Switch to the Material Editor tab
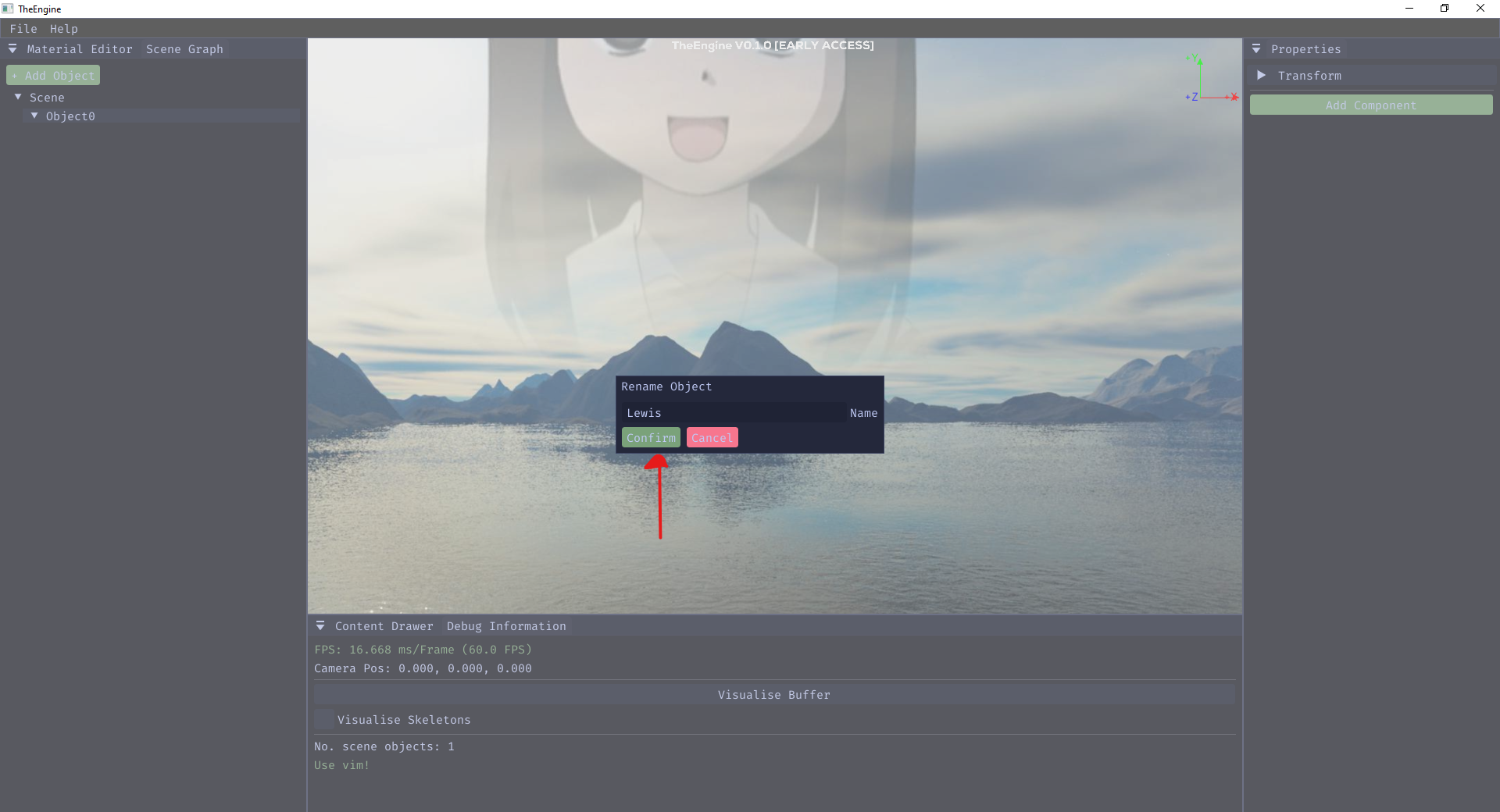Image resolution: width=1500 pixels, height=812 pixels. 80,49
